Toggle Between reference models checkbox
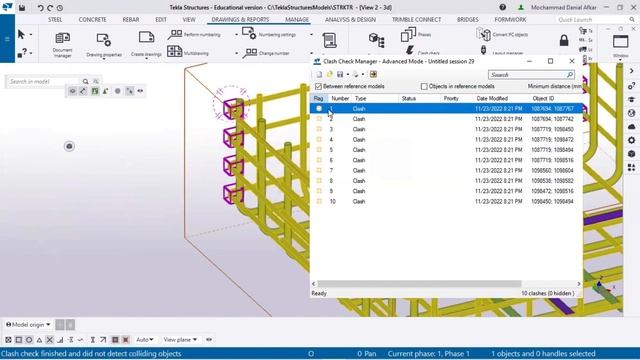The height and width of the screenshot is (360, 640). [x=318, y=87]
